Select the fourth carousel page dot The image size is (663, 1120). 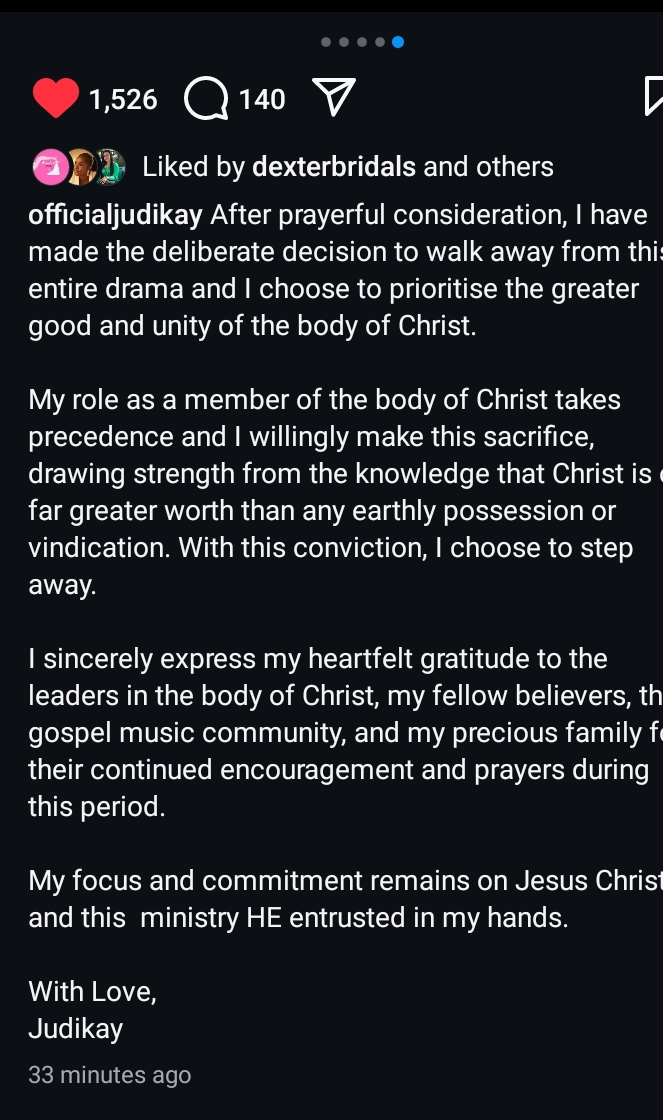coord(379,42)
